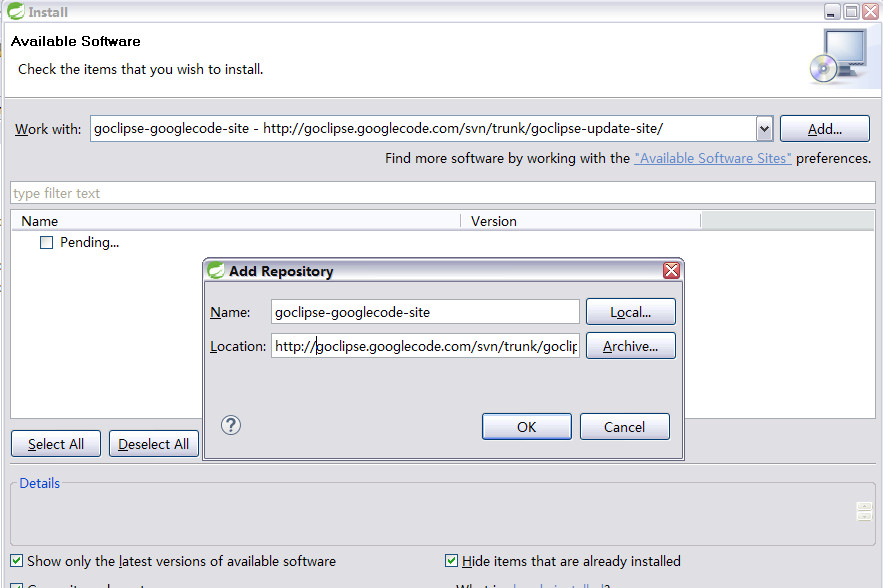Viewport: 883px width, 588px height.
Task: Cancel the Add Repository dialog
Action: pyautogui.click(x=625, y=427)
